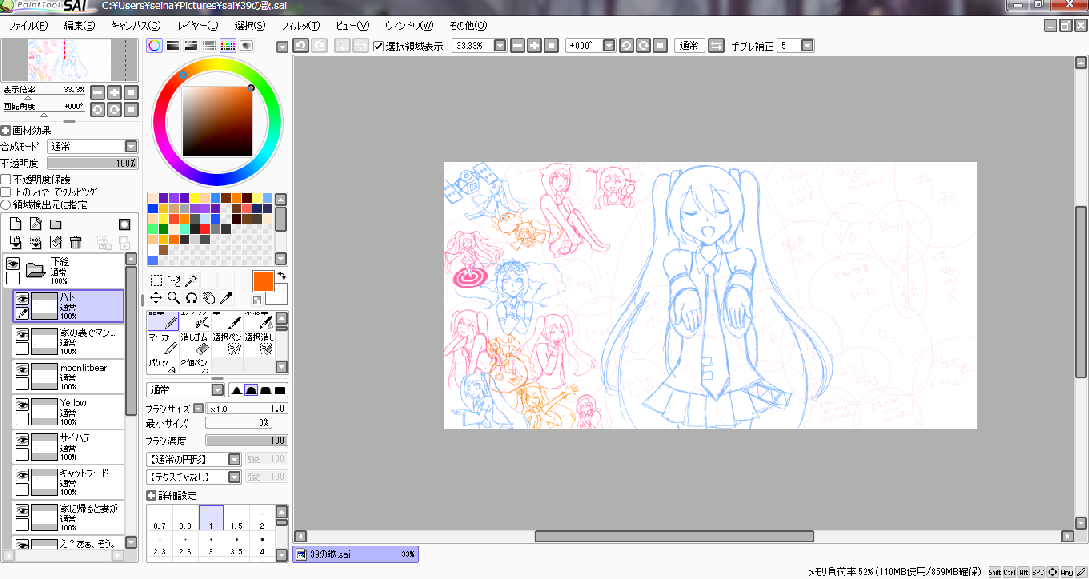1089x579 pixels.
Task: Open the 選択(S) menu
Action: 250,26
